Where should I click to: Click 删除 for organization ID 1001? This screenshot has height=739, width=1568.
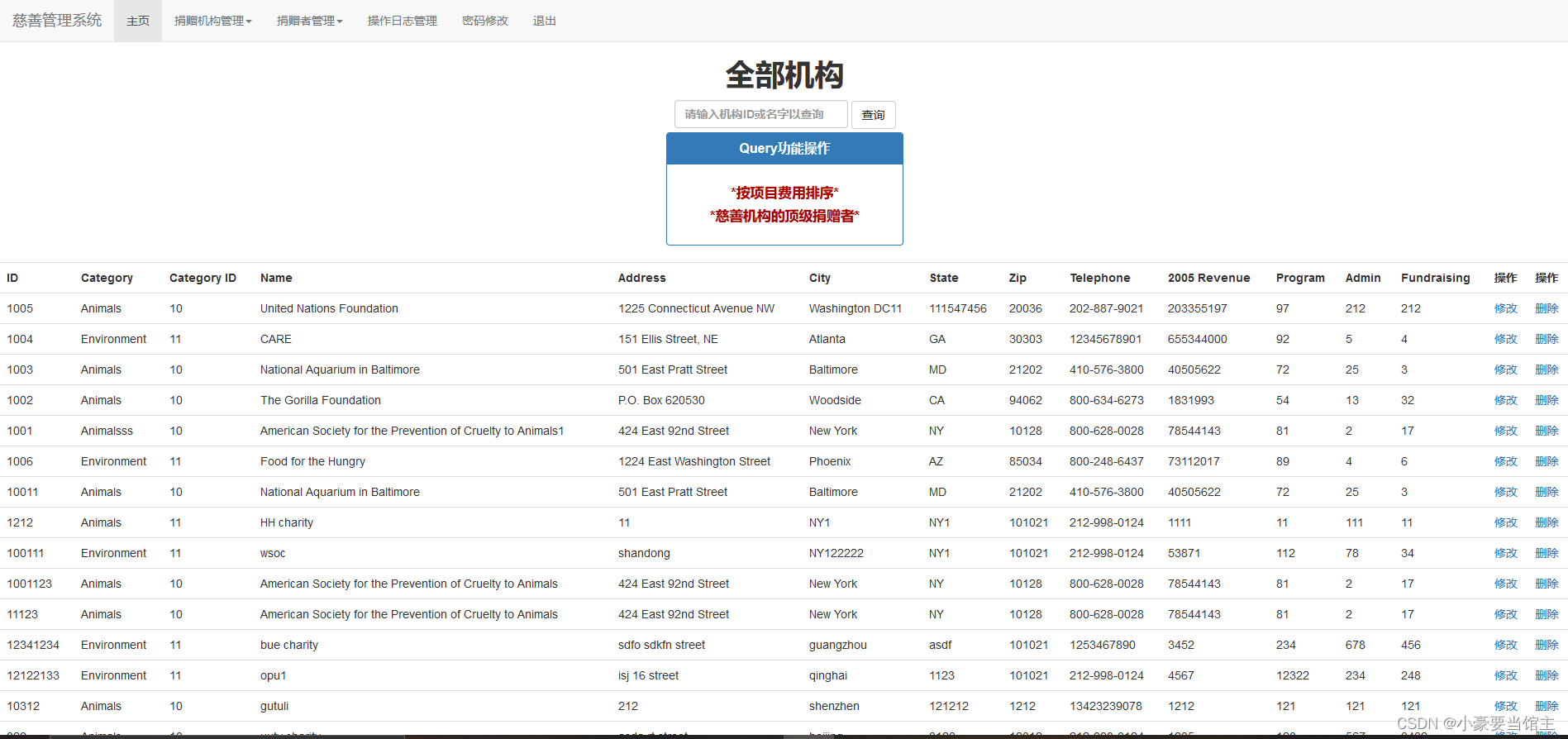(x=1547, y=431)
